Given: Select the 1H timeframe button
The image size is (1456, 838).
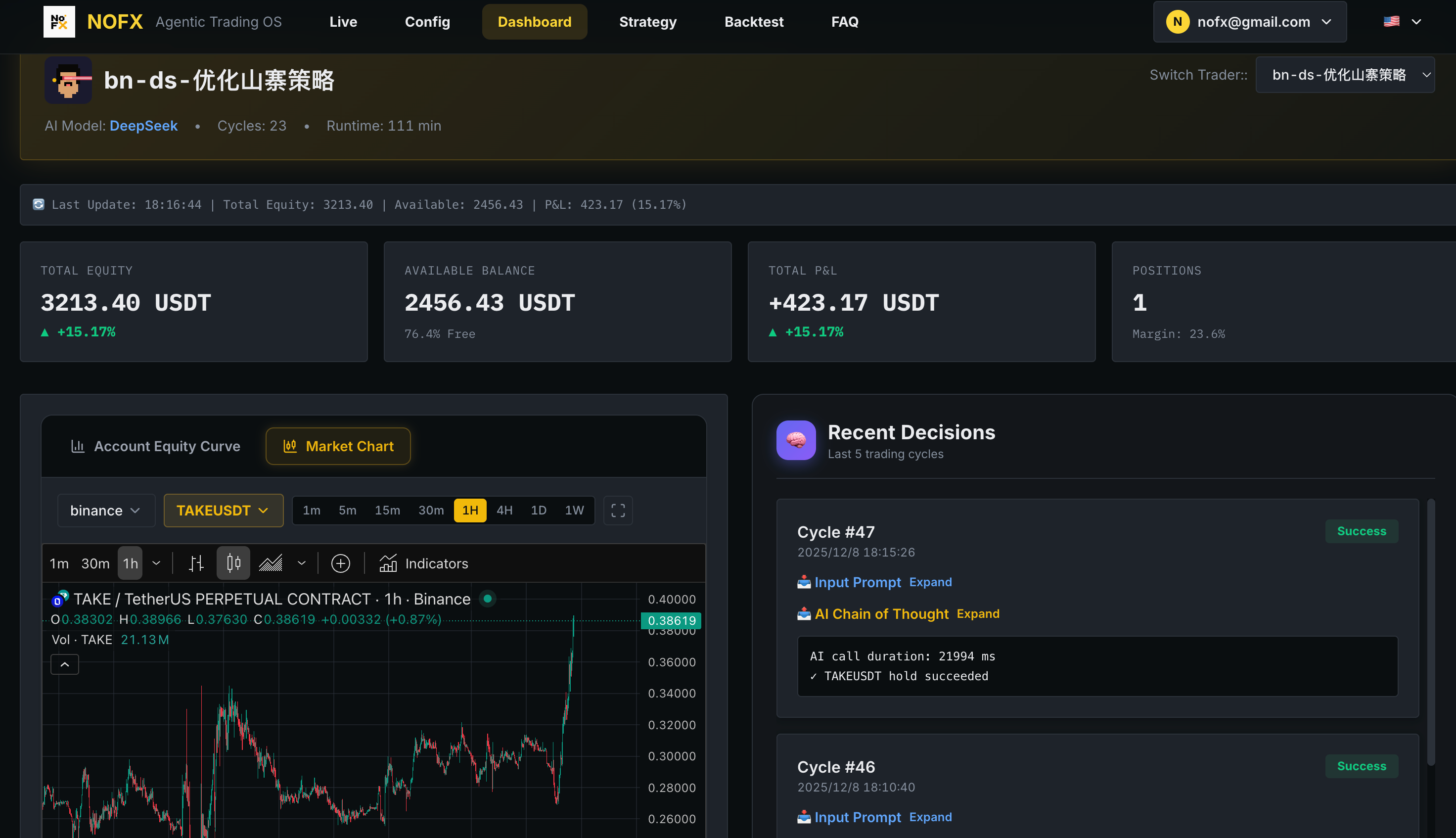Looking at the screenshot, I should coord(470,511).
